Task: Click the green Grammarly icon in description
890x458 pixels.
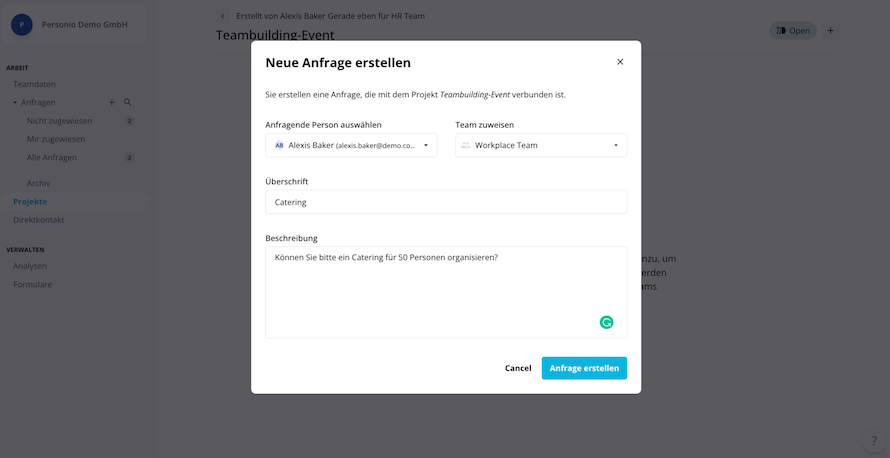Action: tap(606, 322)
